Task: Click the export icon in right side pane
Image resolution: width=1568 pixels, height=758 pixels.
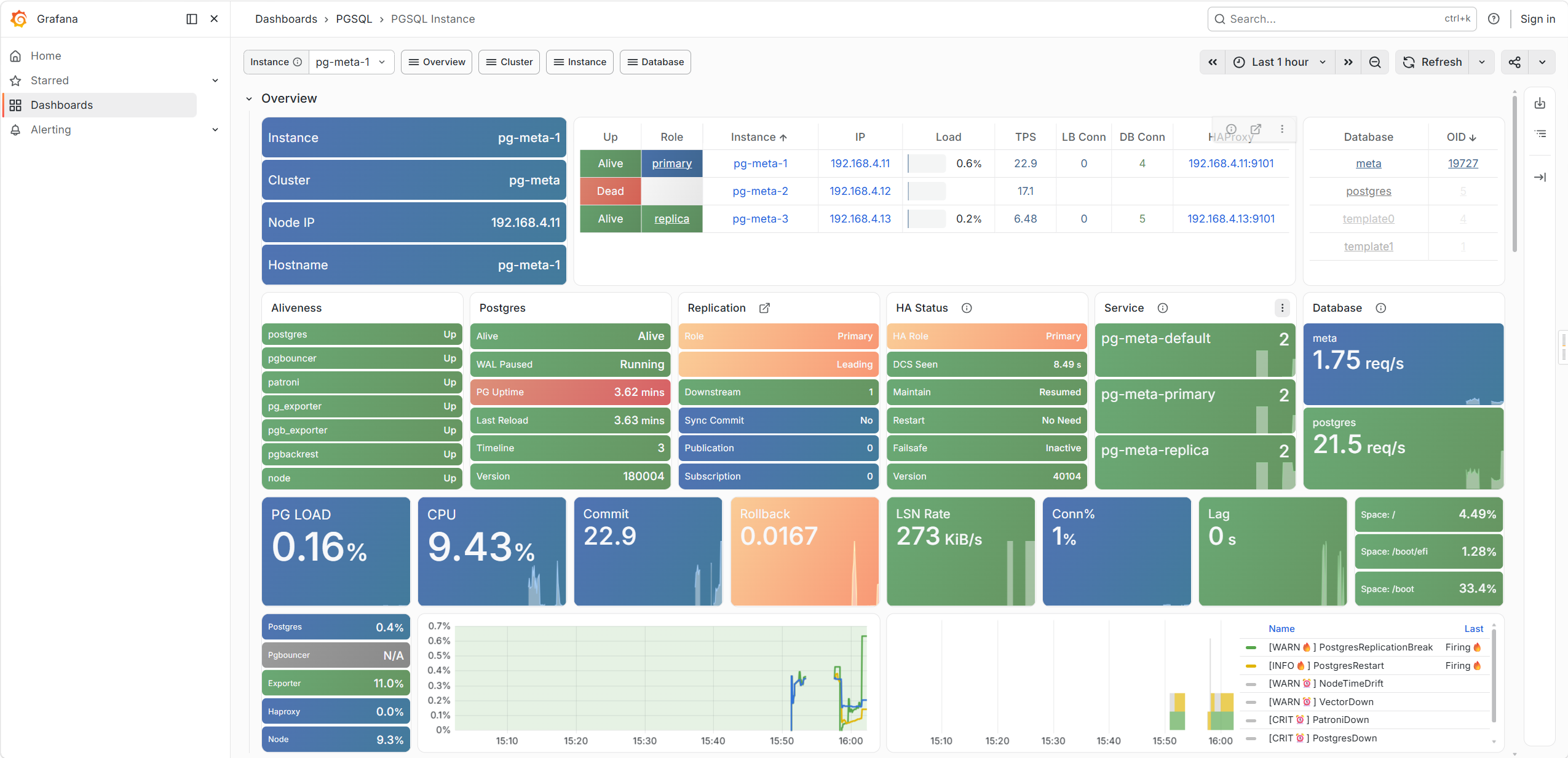Action: pos(1540,103)
